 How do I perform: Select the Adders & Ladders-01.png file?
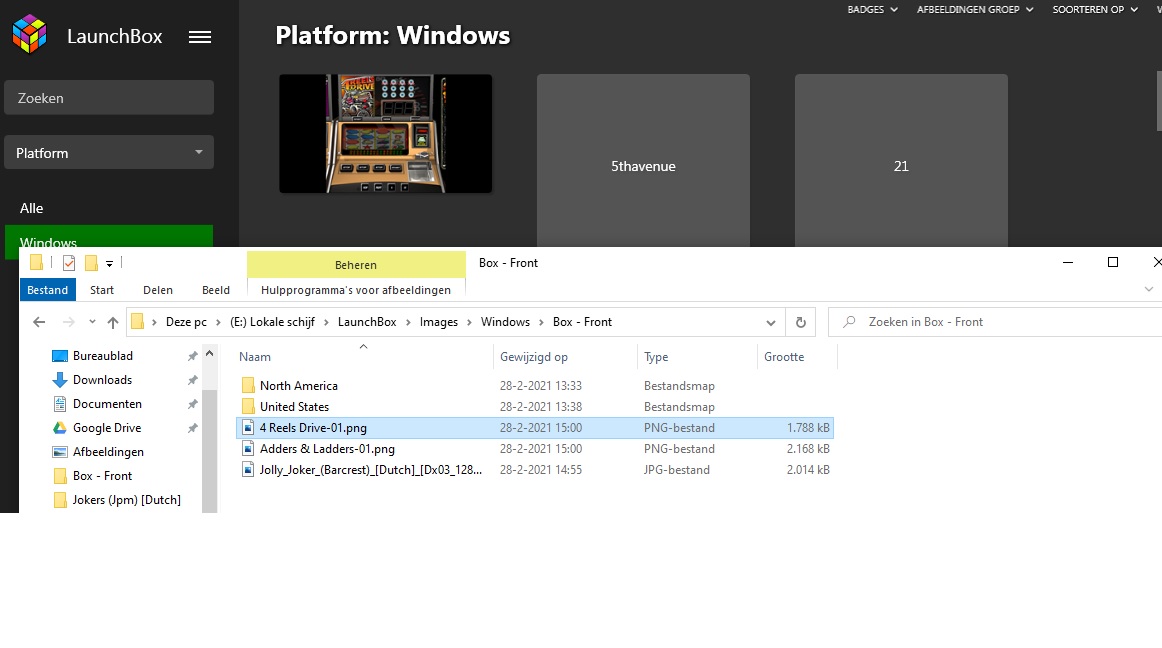click(534, 449)
